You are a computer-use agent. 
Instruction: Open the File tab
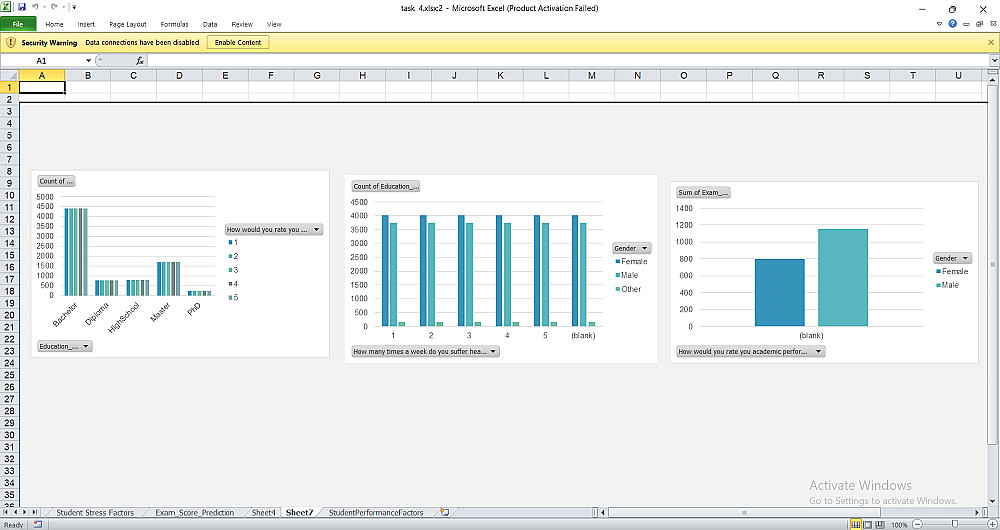18,24
